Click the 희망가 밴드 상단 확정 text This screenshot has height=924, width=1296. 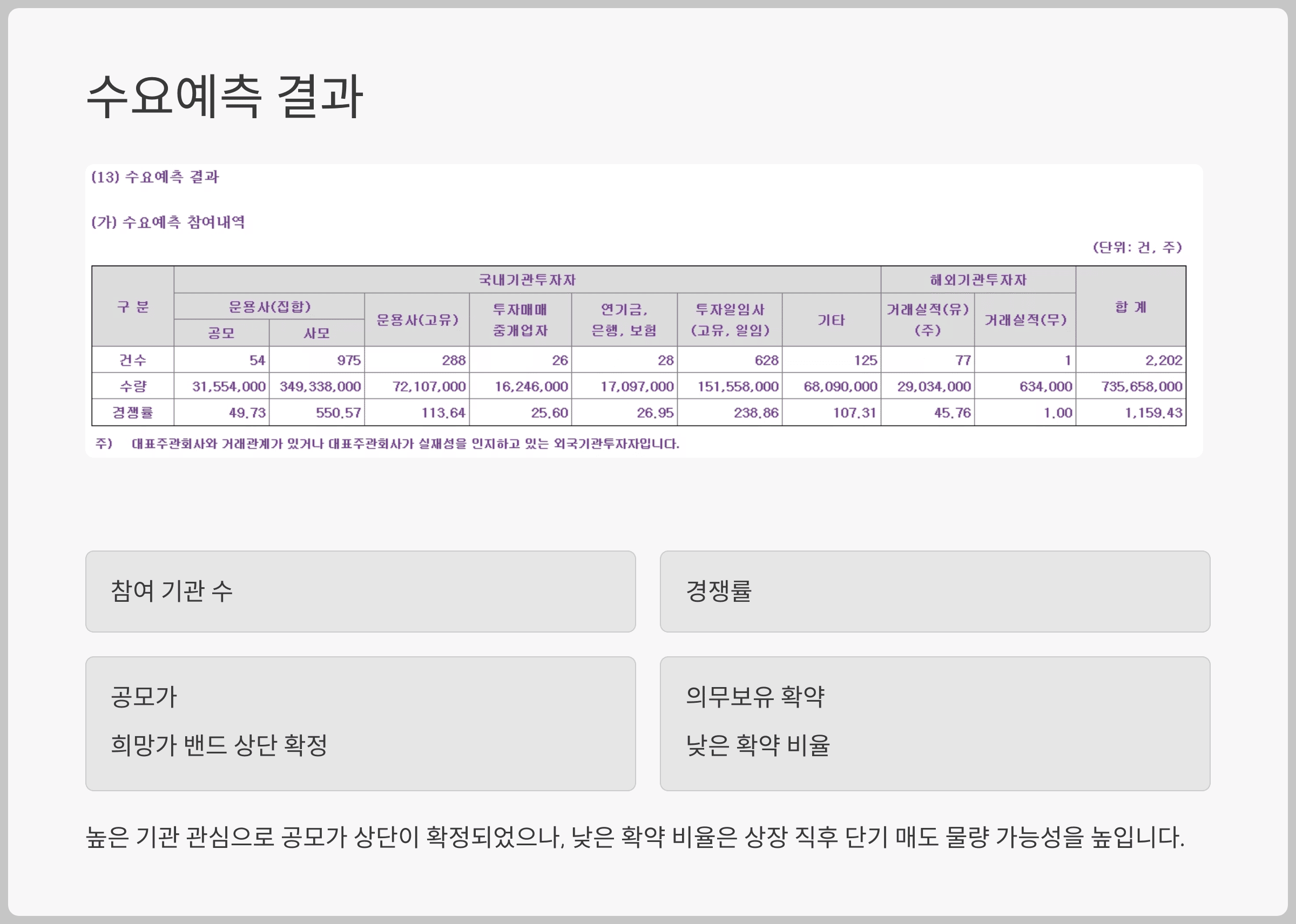[x=219, y=745]
